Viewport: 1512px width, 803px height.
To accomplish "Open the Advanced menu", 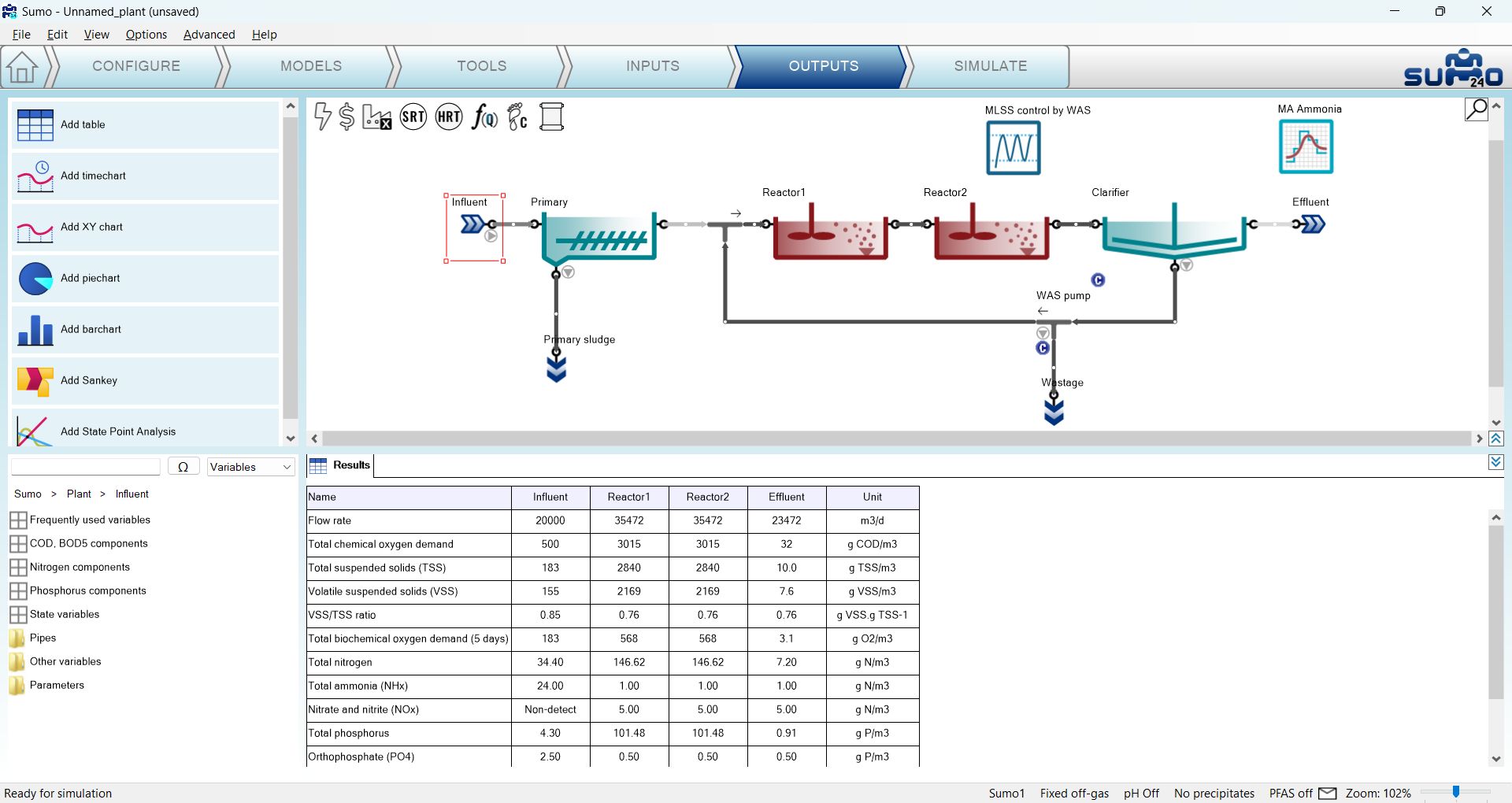I will click(x=209, y=35).
